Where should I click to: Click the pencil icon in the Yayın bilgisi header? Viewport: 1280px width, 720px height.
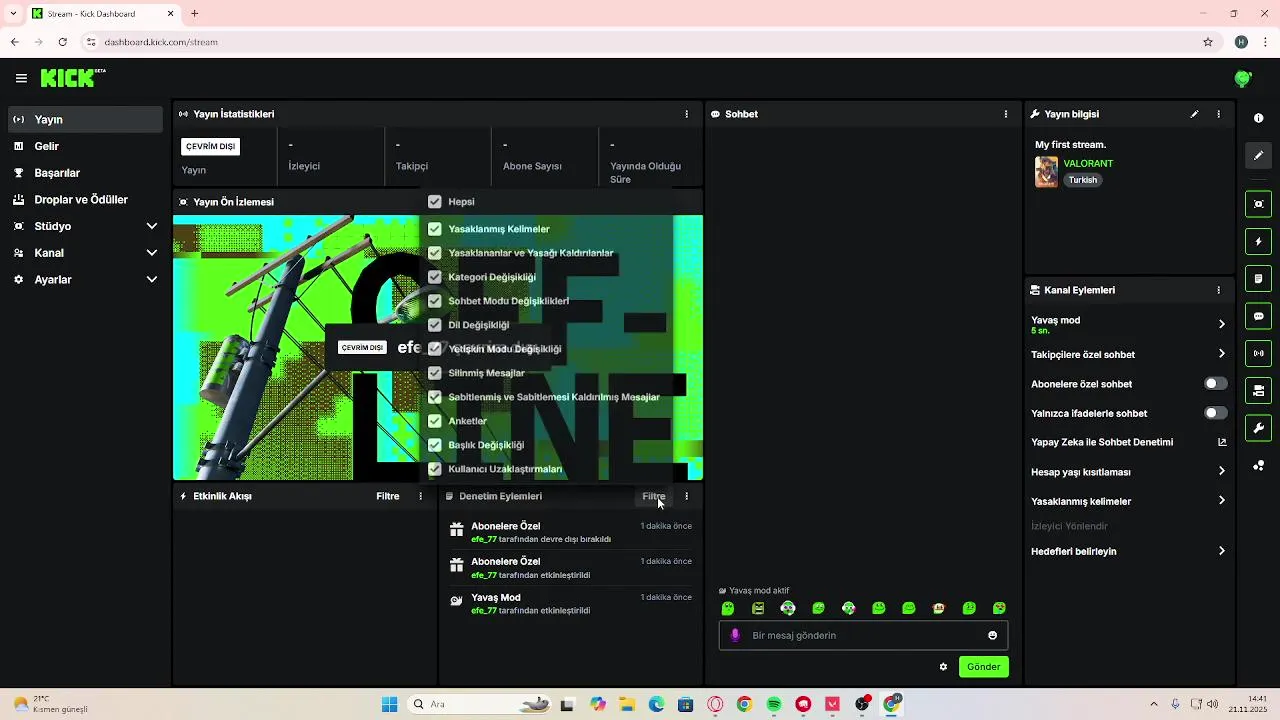coord(1194,114)
